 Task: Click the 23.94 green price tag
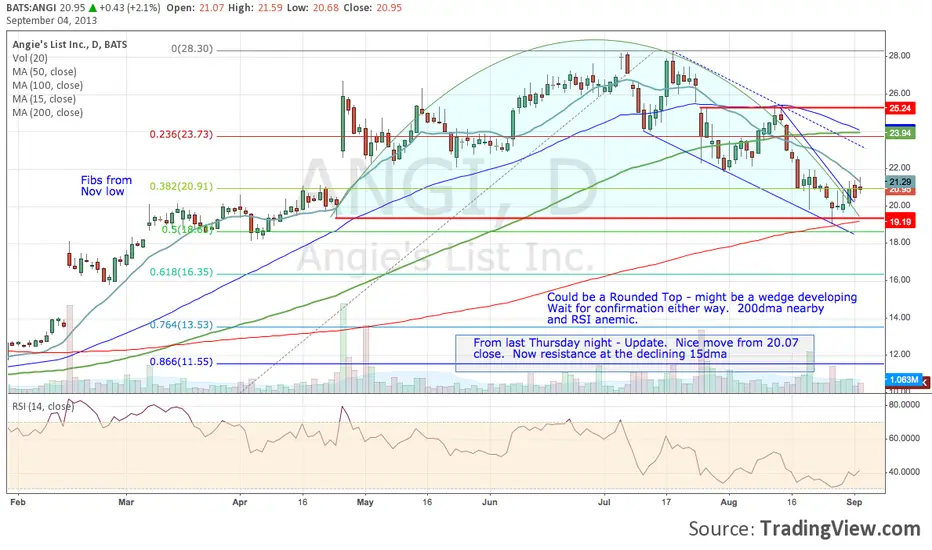900,133
